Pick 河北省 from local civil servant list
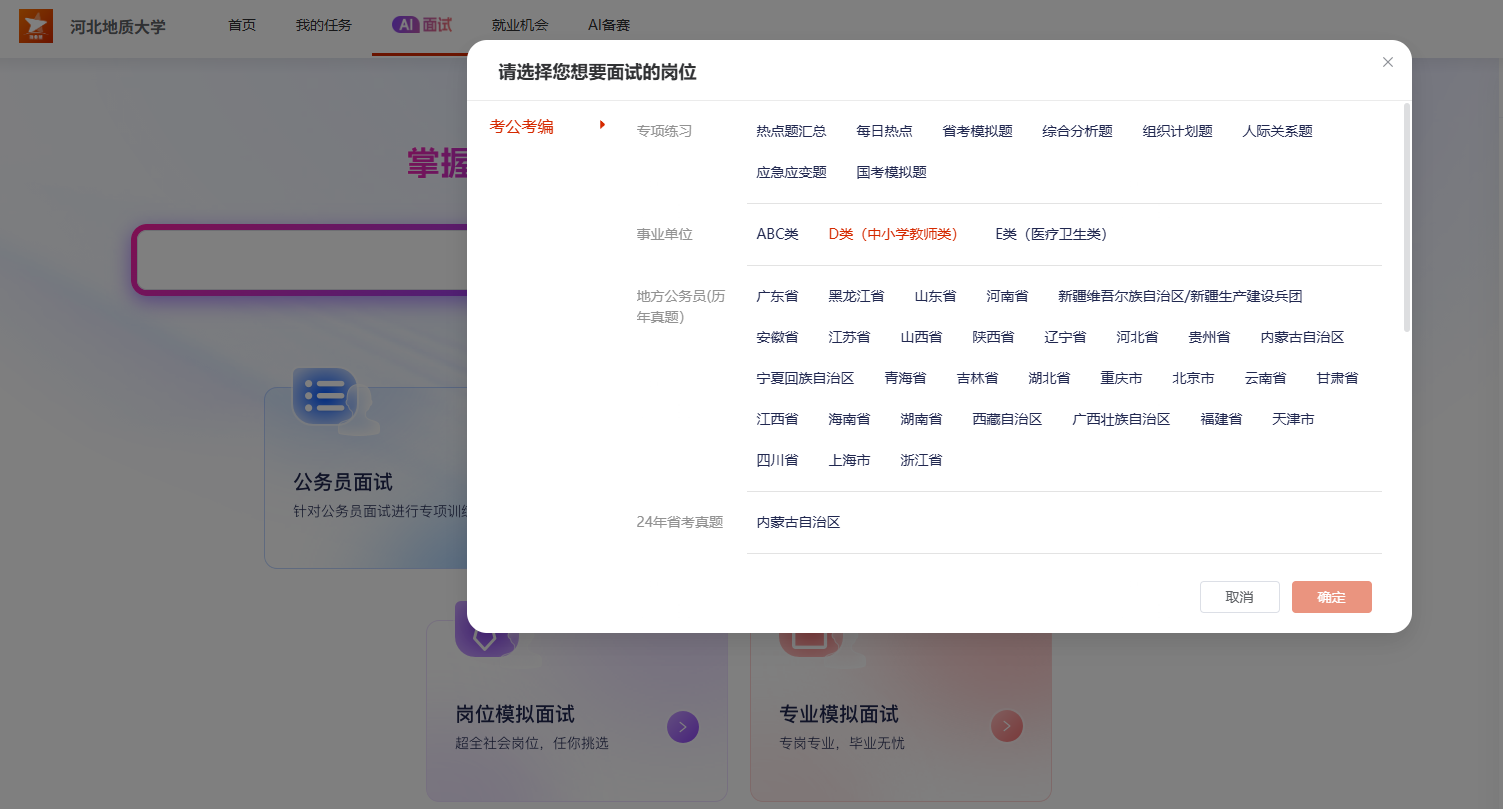Screen dimensions: 1503x809 tap(1137, 337)
